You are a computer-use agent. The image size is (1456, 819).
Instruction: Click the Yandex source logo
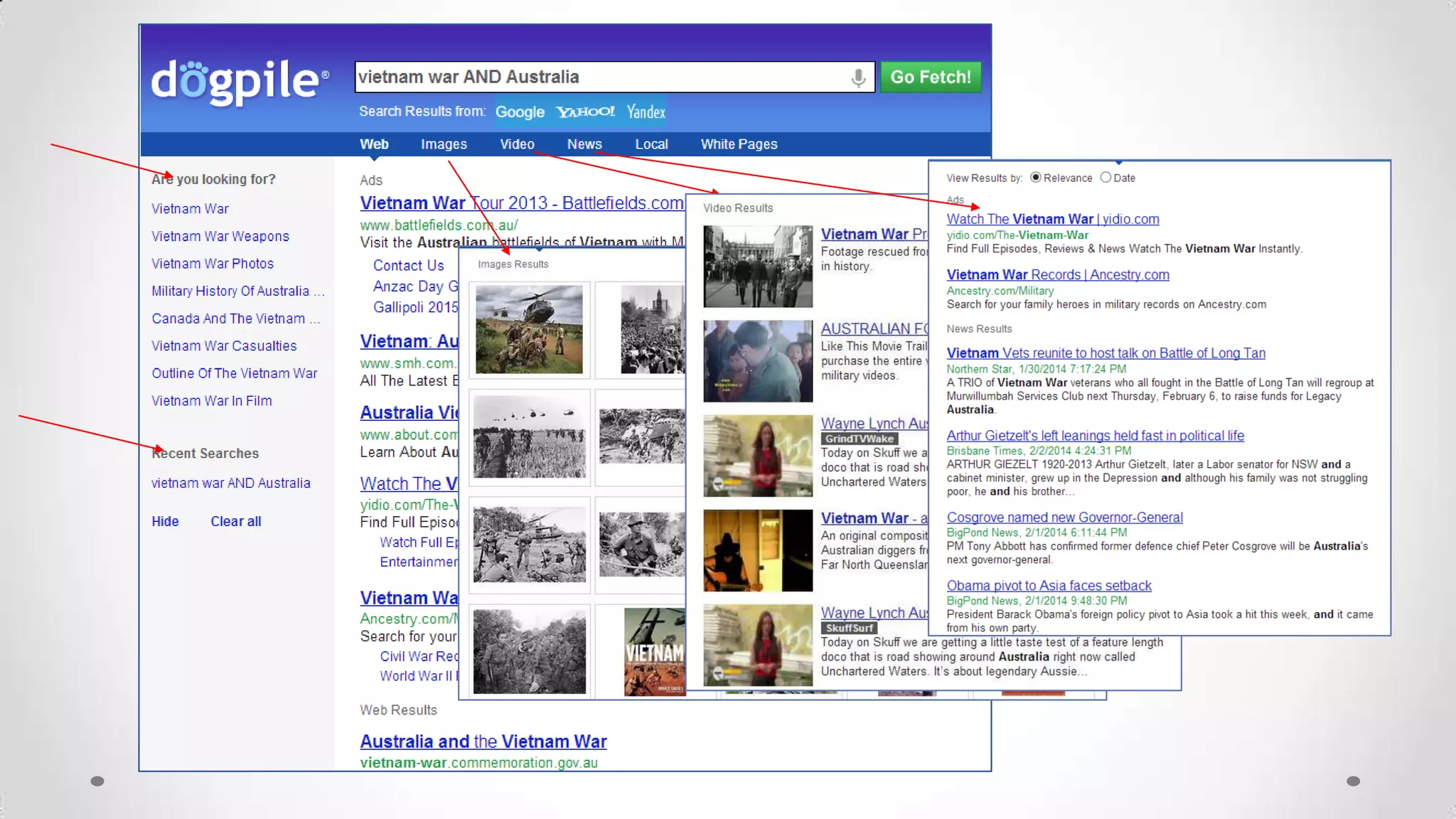646,112
